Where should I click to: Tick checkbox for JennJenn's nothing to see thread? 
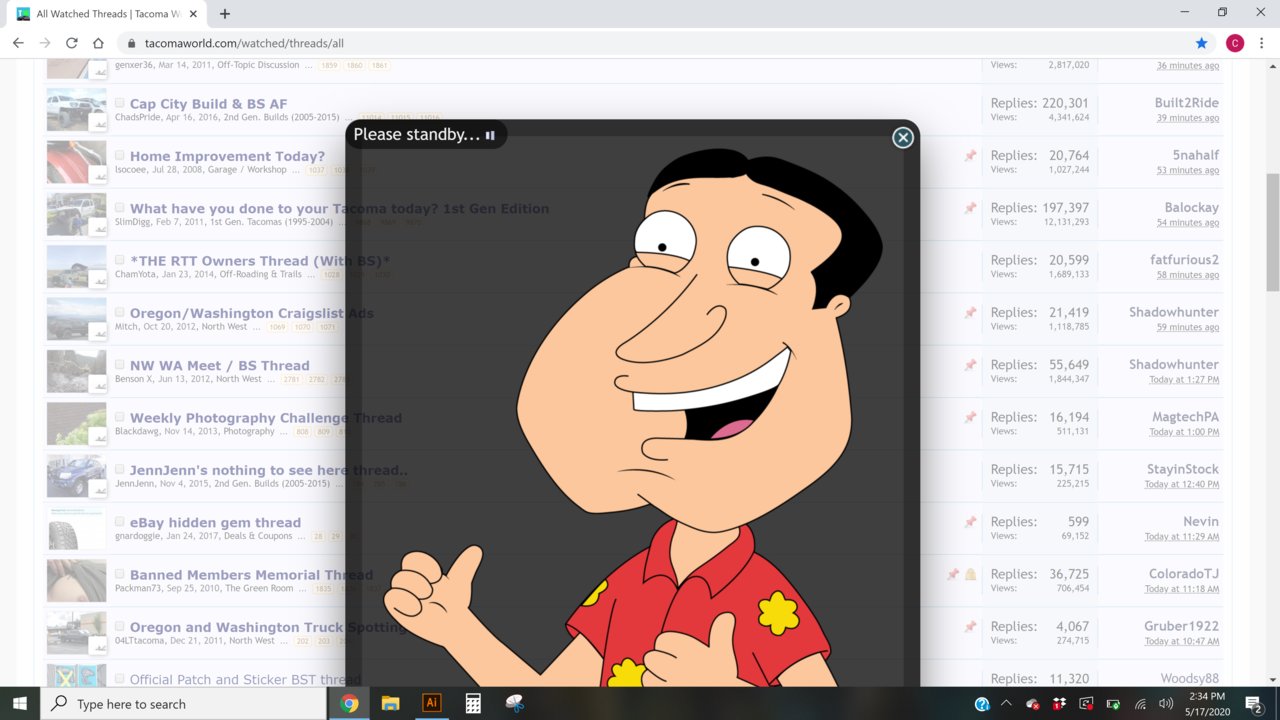pos(120,469)
